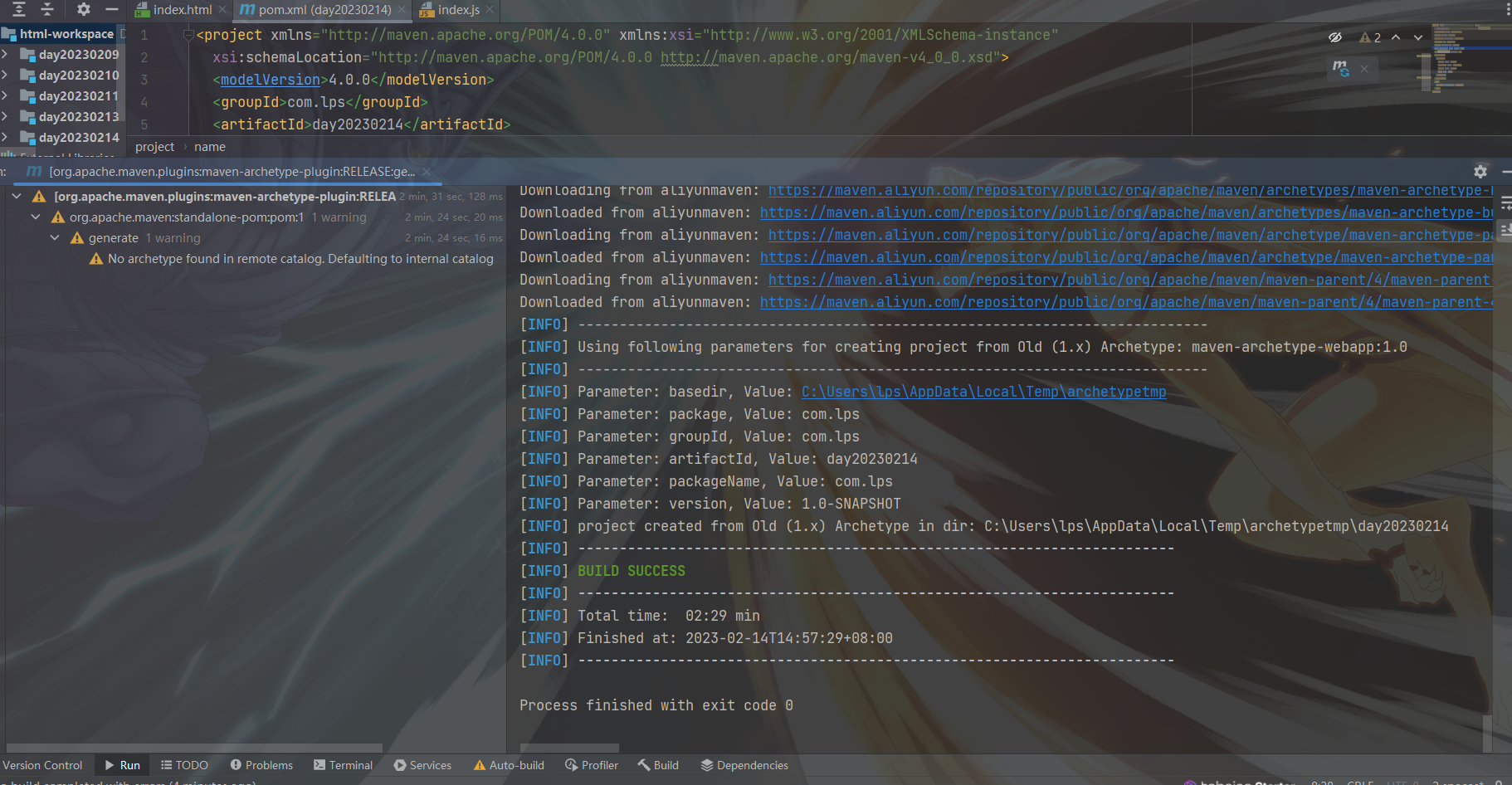Expand the day20230209 folder

click(x=5, y=55)
